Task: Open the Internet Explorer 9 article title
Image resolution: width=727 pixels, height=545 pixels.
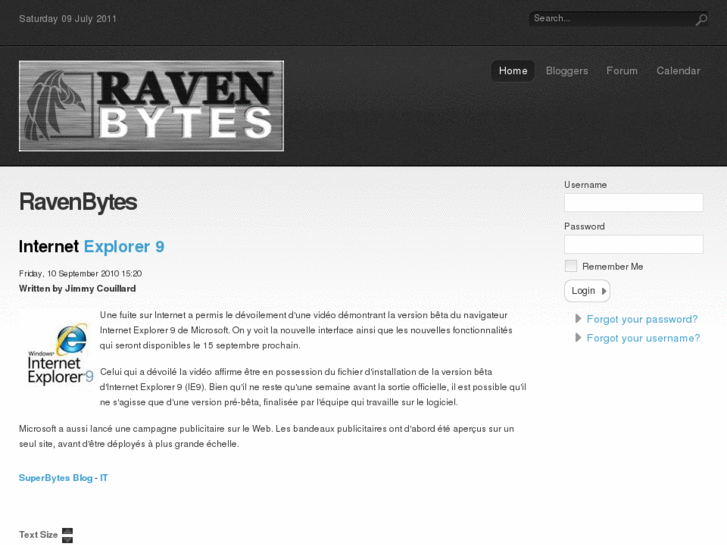Action: (91, 246)
